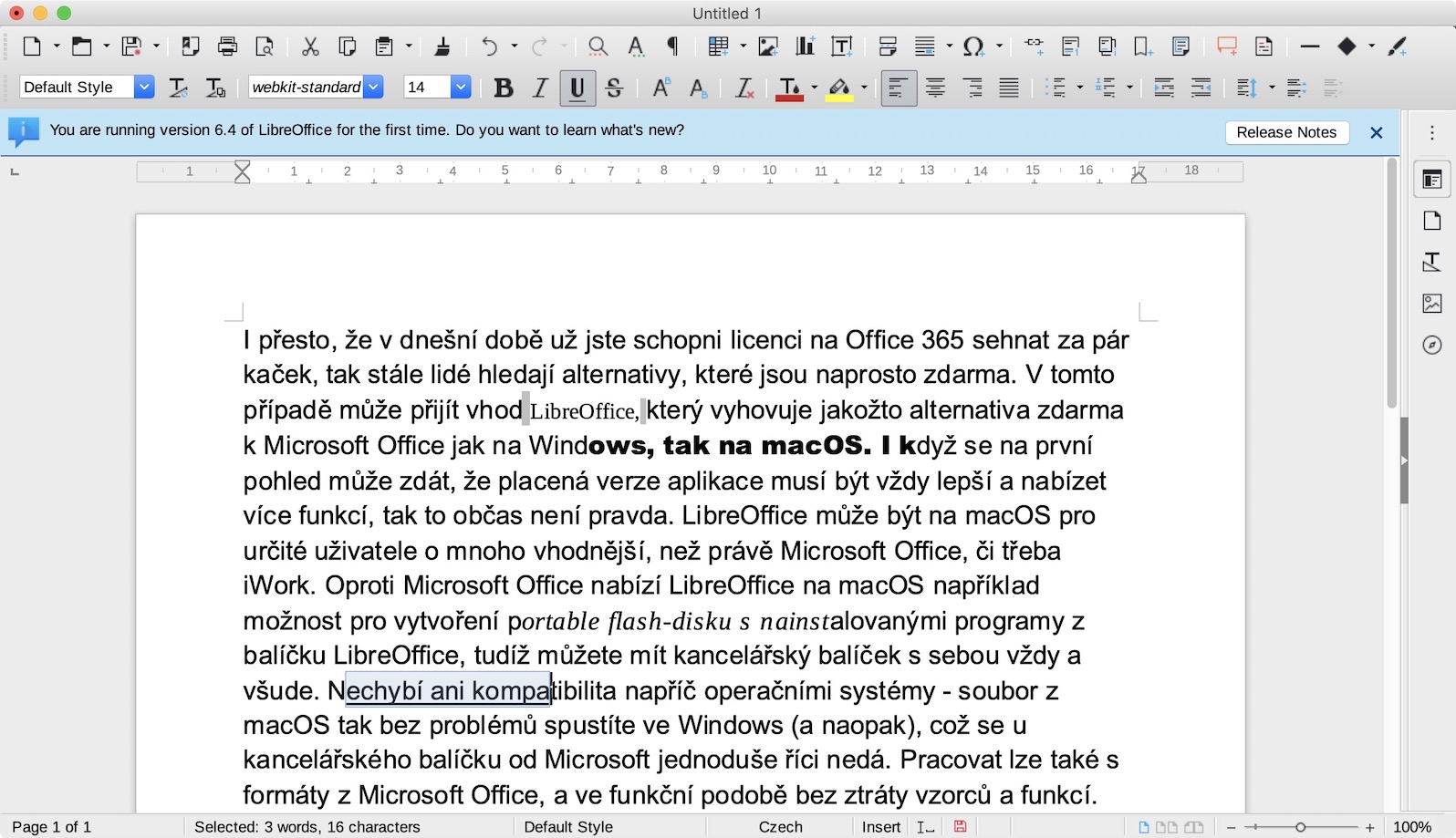
Task: Align text to the right
Action: (x=972, y=88)
